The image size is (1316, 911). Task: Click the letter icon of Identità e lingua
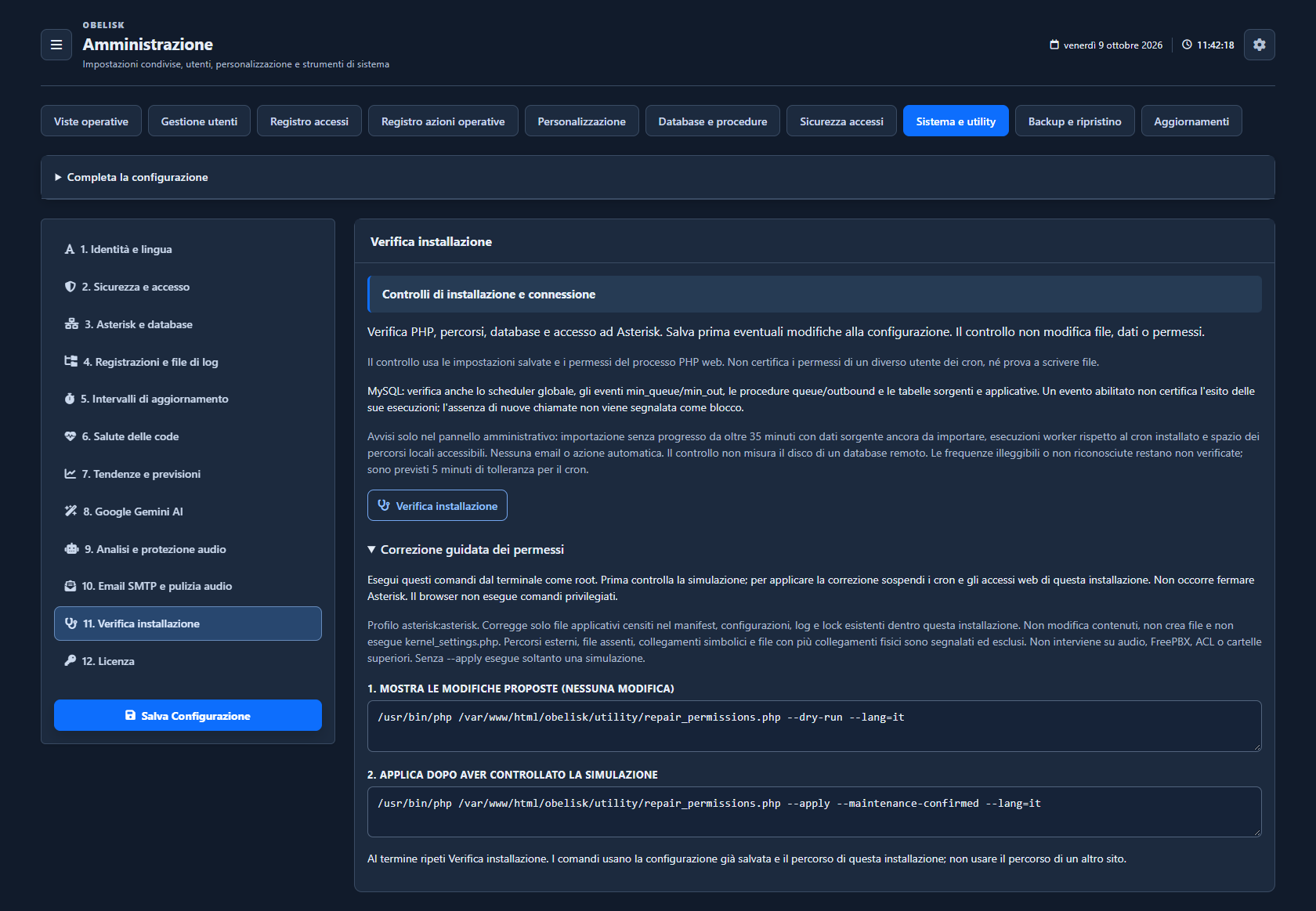click(70, 249)
